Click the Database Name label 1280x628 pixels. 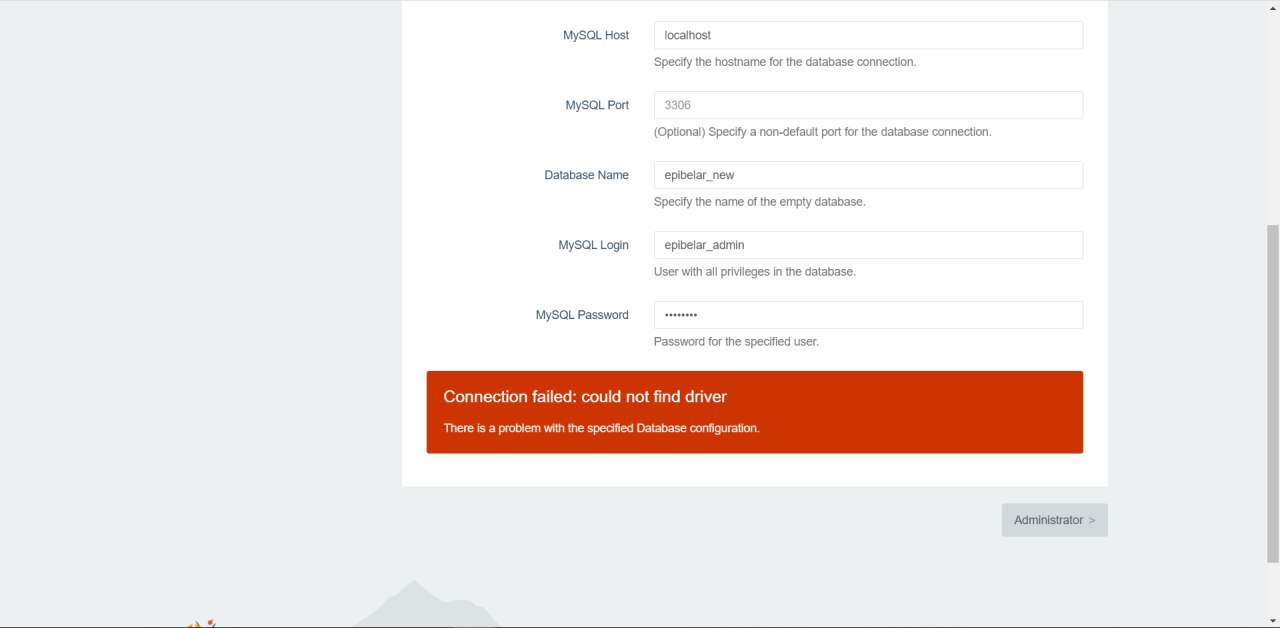(587, 175)
